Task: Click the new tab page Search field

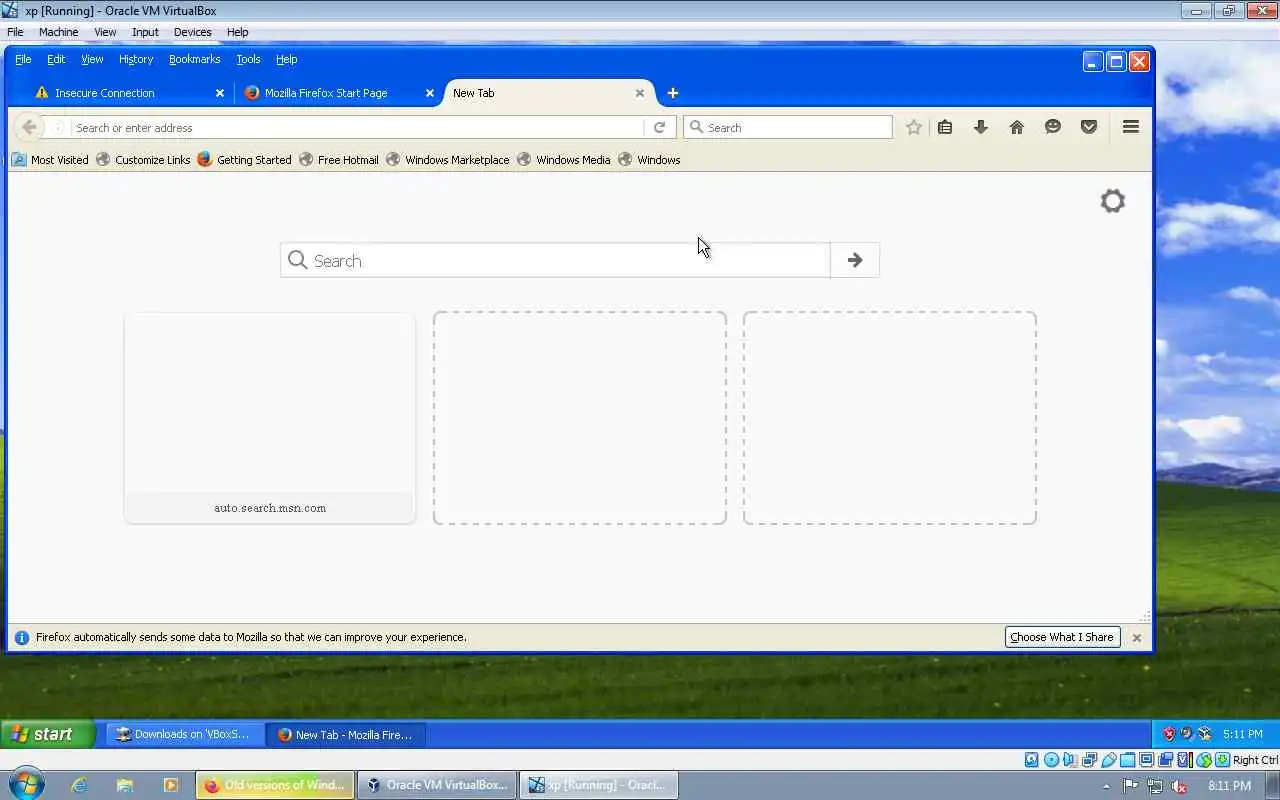Action: (555, 260)
